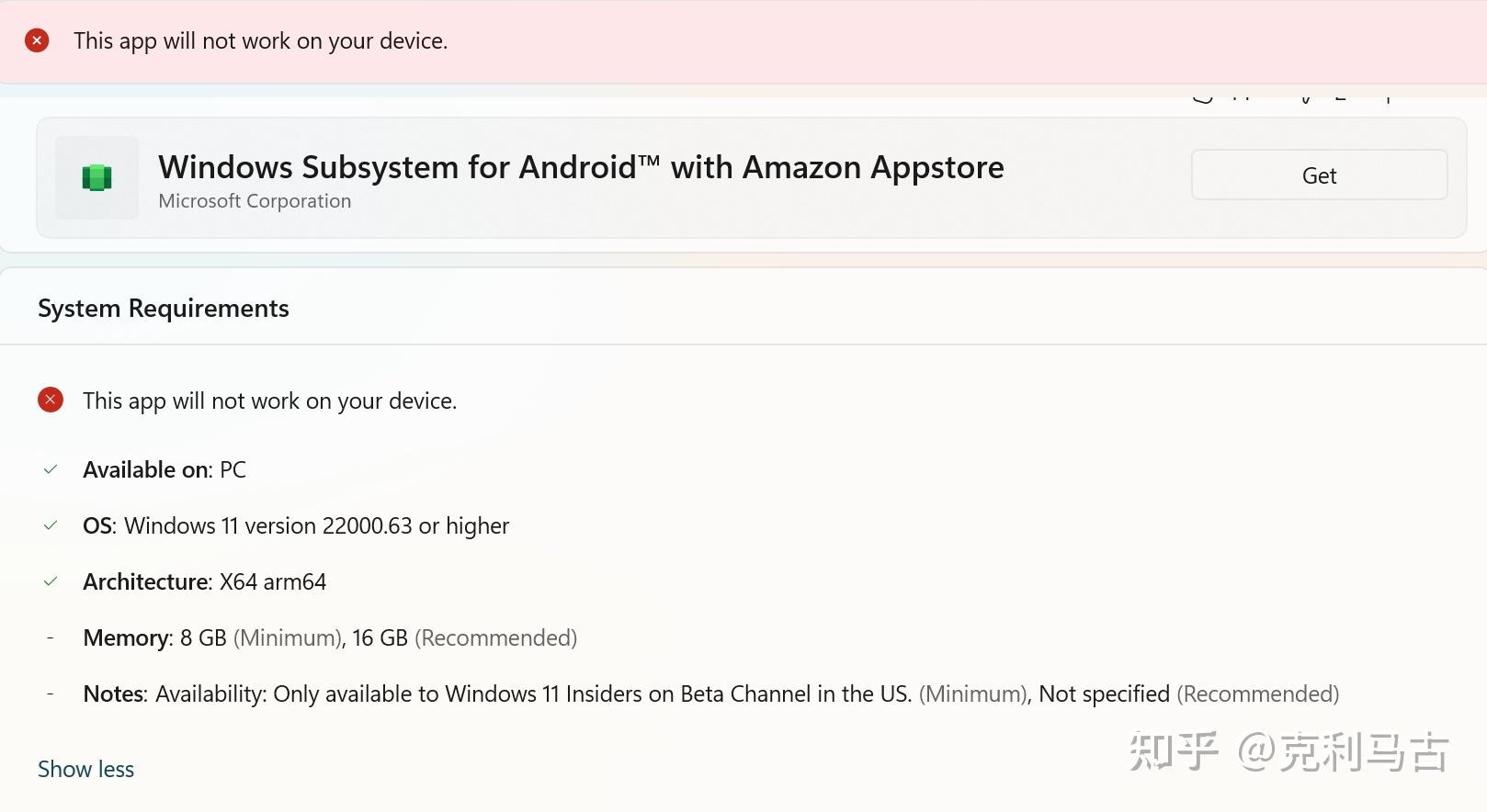Click the green checkmark beside Available on
Screen dimensions: 1487x812
click(x=51, y=469)
